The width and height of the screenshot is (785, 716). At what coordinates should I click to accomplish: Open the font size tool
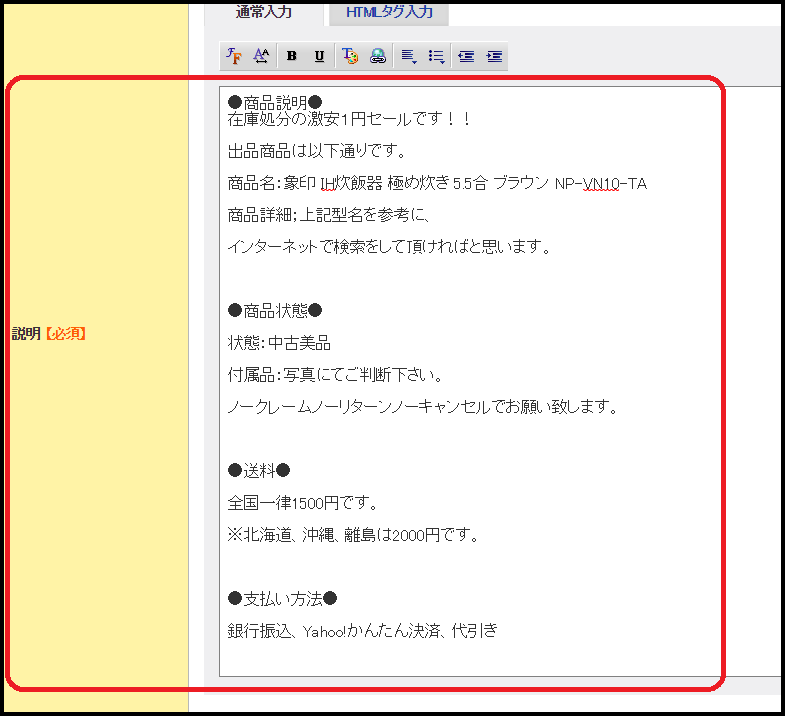261,56
